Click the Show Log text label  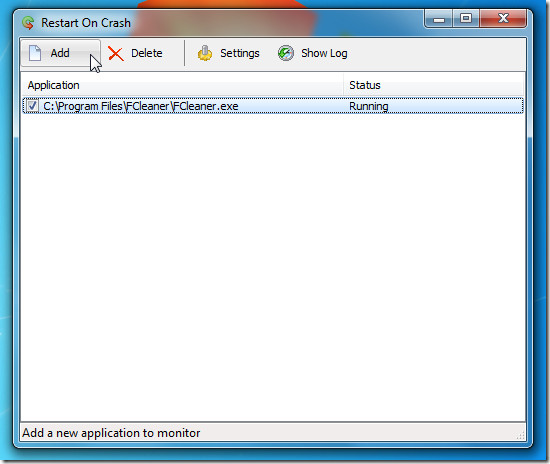click(324, 53)
